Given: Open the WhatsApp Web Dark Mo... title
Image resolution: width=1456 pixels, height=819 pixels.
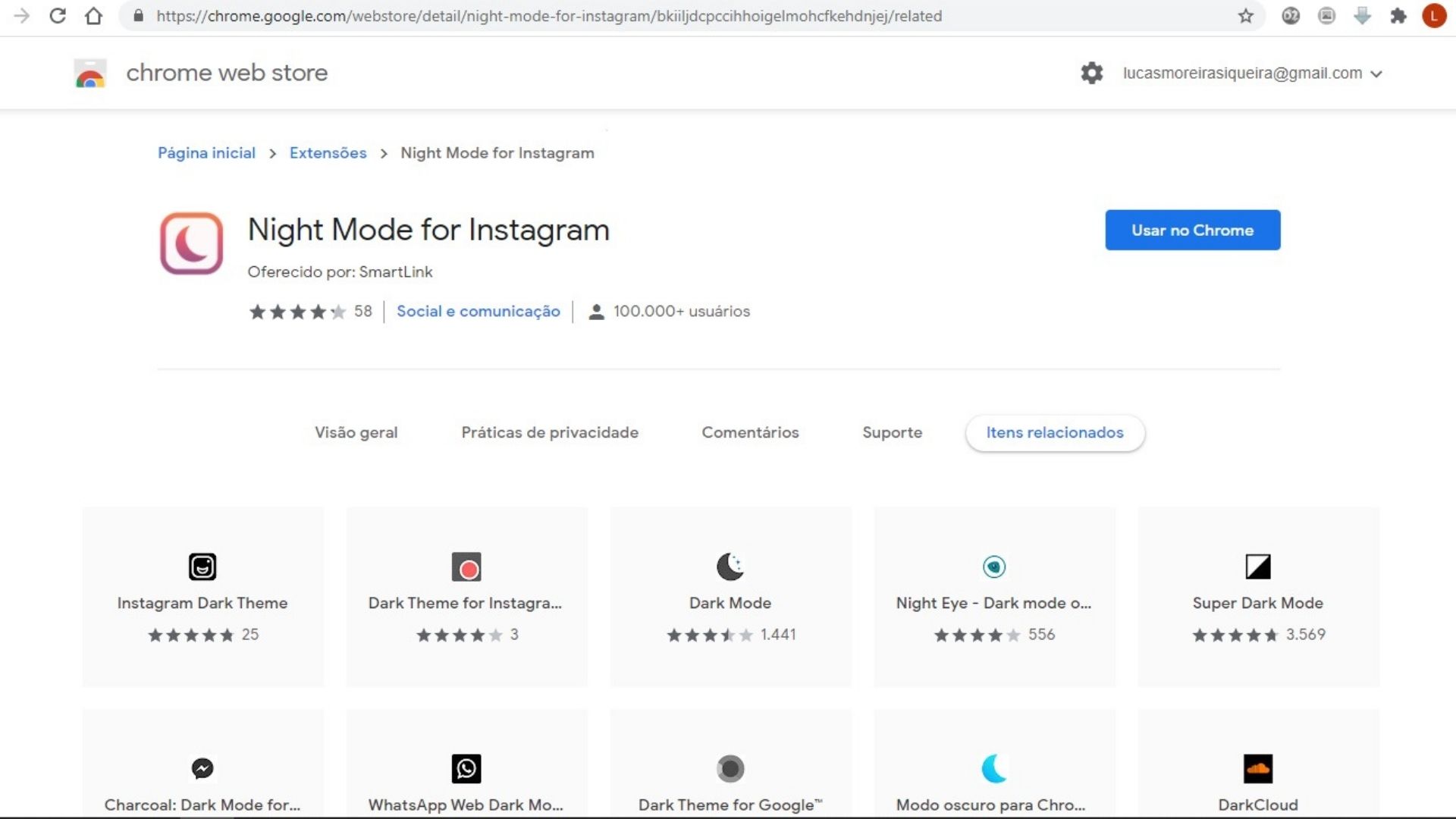Looking at the screenshot, I should coord(466,805).
